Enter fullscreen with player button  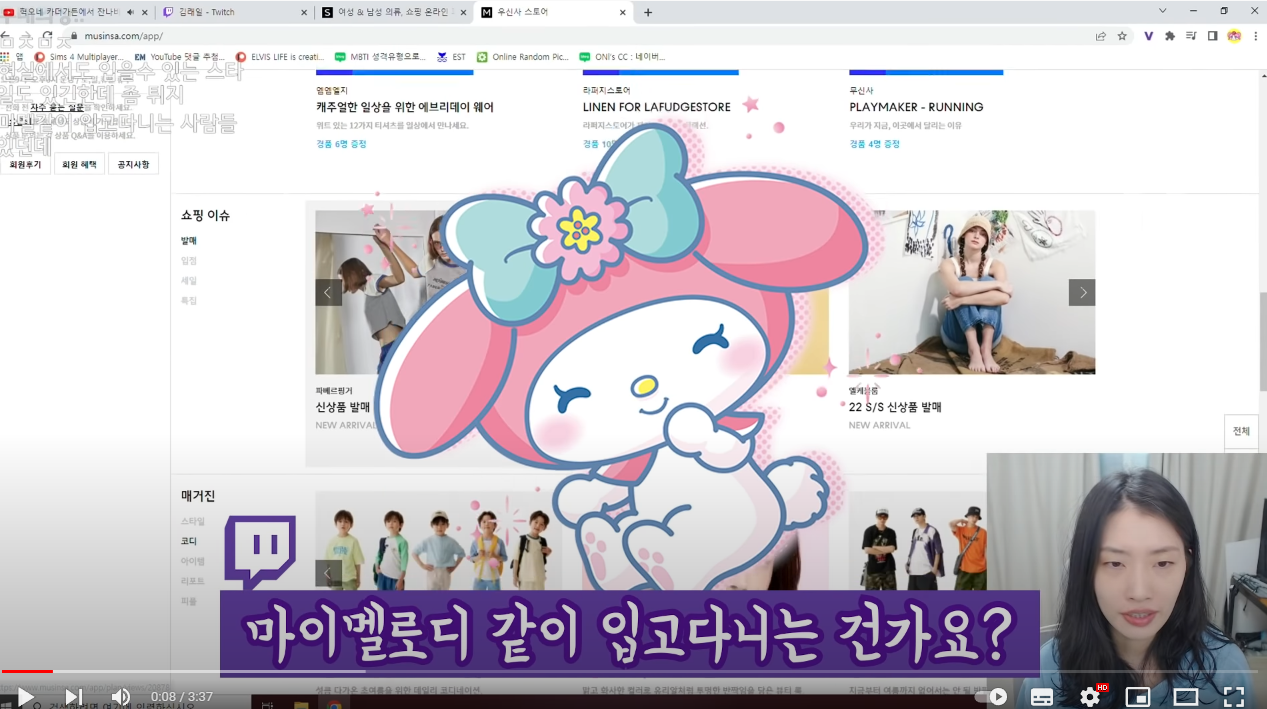pos(1234,697)
